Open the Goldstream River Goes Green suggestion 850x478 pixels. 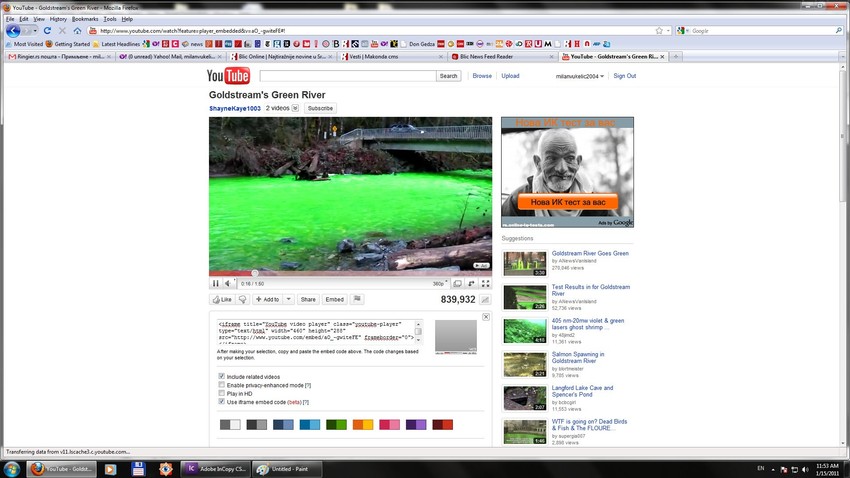click(x=590, y=253)
